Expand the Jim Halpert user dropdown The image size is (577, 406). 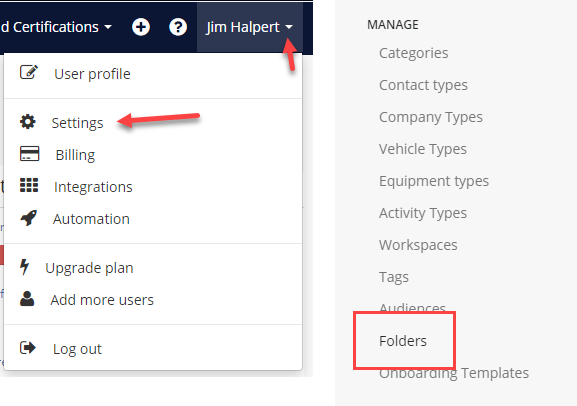(x=249, y=27)
